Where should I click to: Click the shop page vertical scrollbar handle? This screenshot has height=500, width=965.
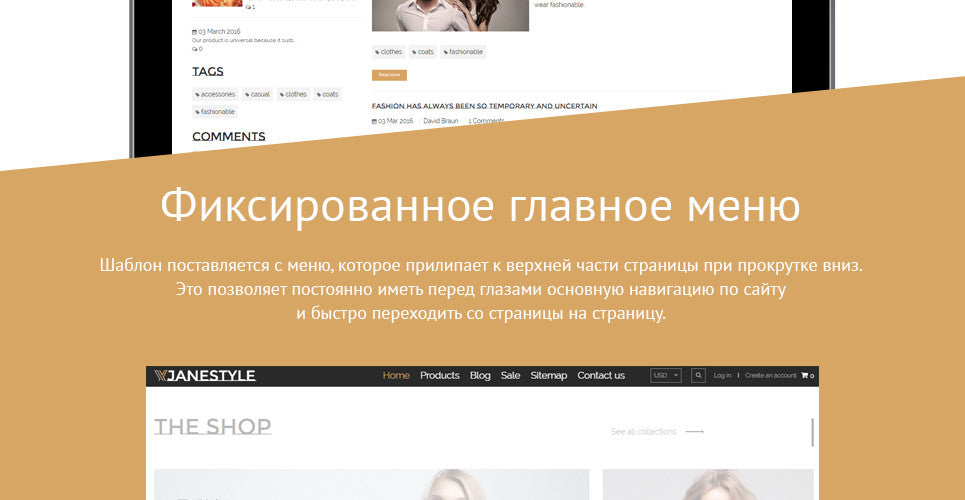tap(812, 432)
